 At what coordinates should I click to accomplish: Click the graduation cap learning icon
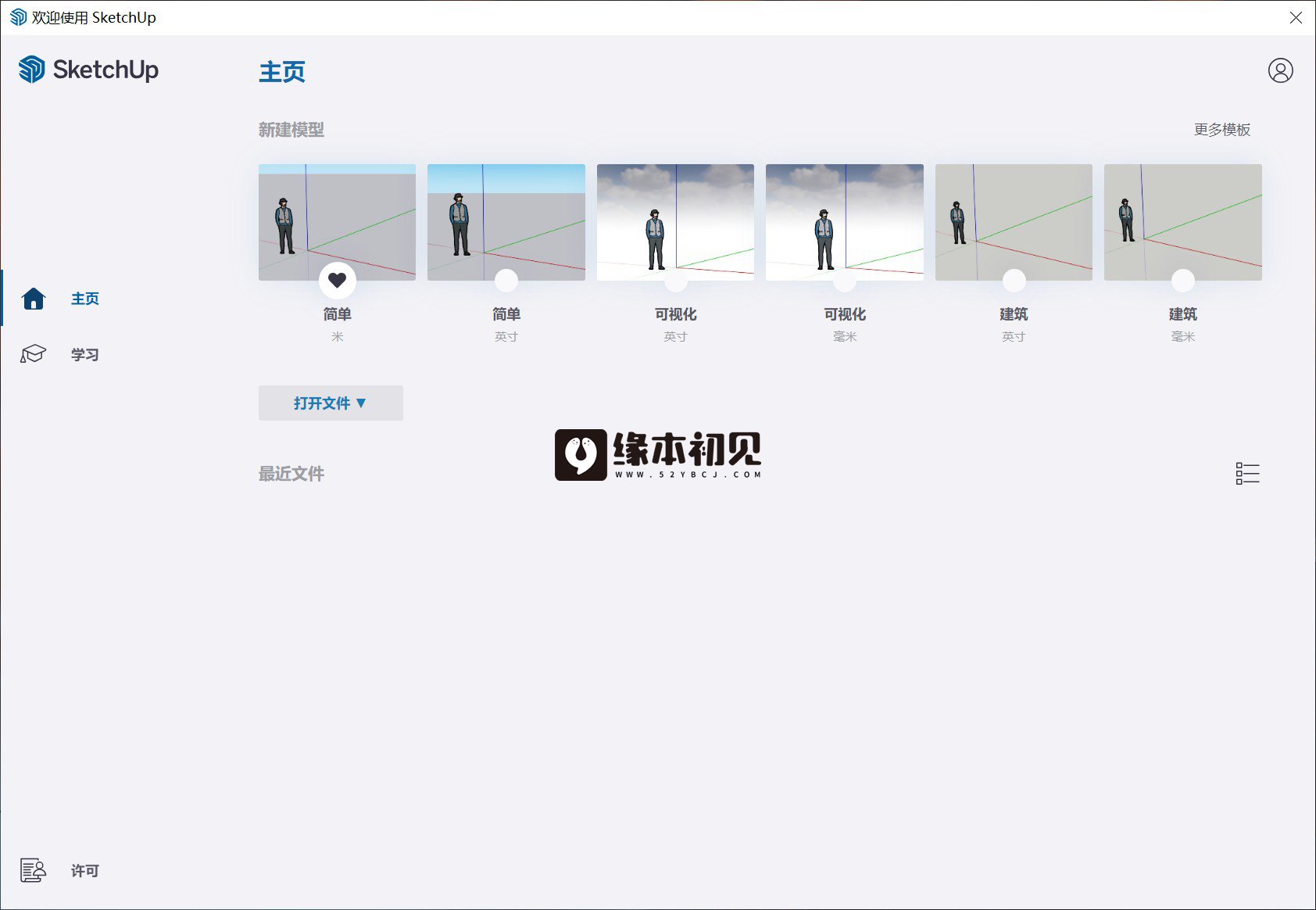[33, 354]
